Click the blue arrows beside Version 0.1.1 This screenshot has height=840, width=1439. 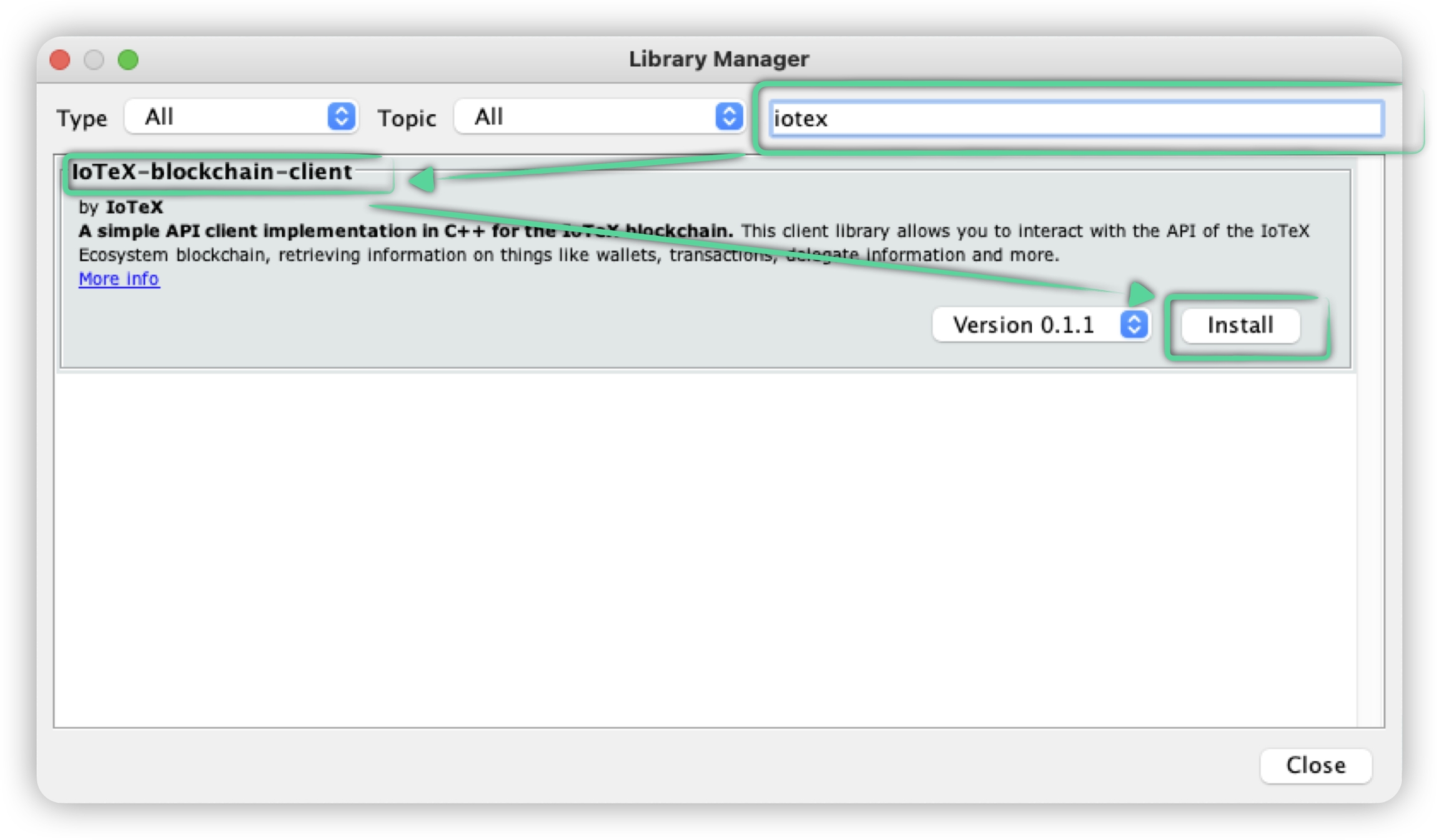(x=1134, y=325)
